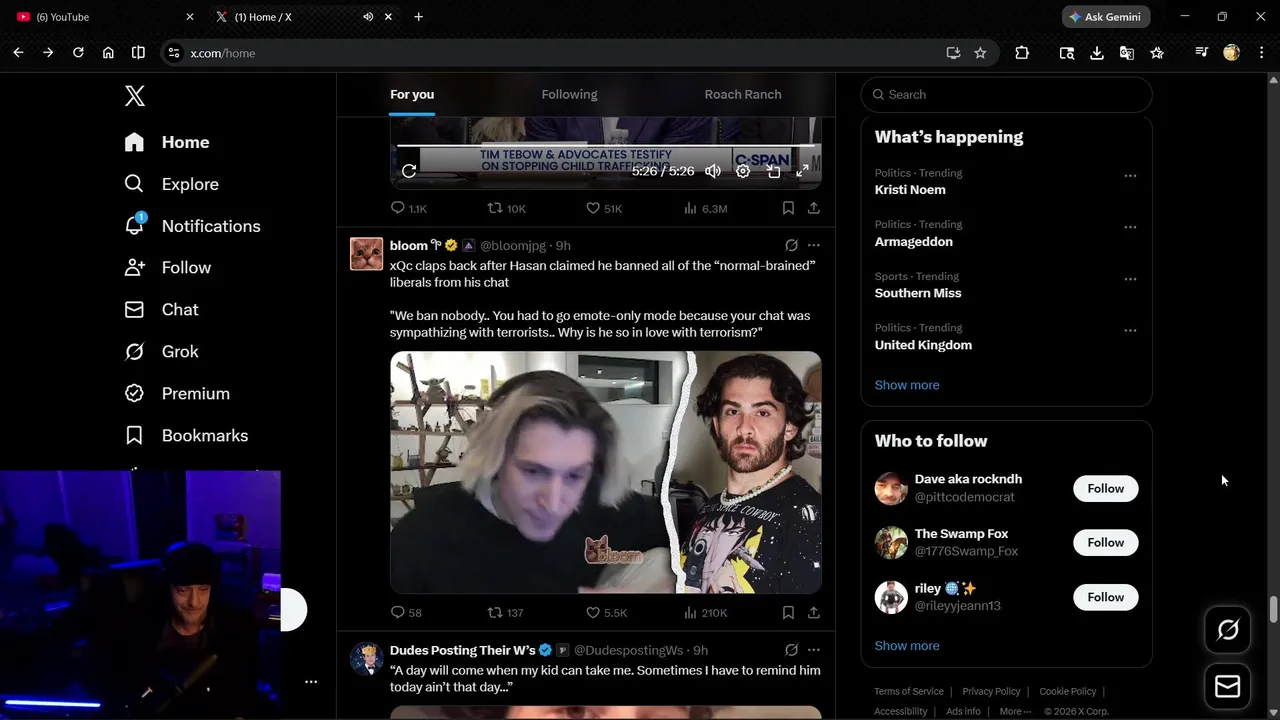Open a new browser tab

[418, 17]
